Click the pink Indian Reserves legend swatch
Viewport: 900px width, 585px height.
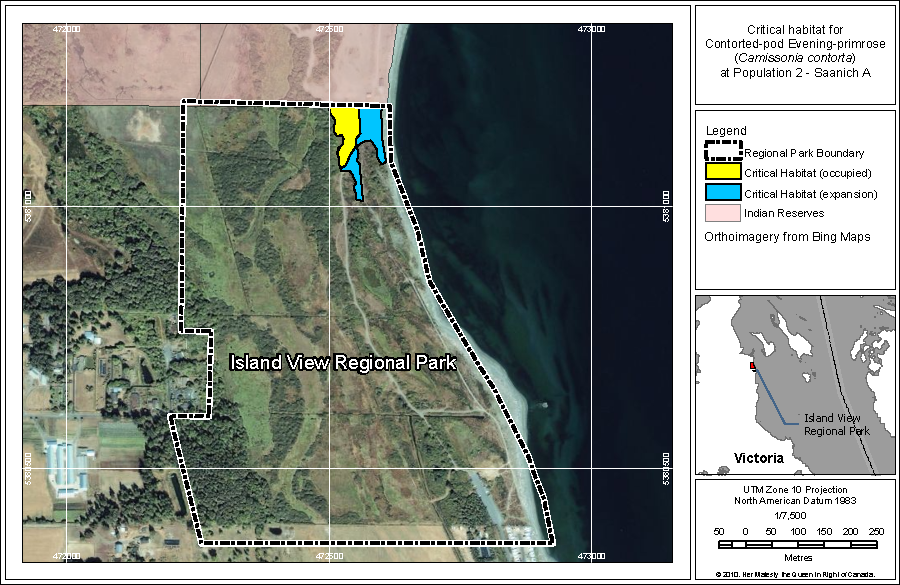[722, 213]
